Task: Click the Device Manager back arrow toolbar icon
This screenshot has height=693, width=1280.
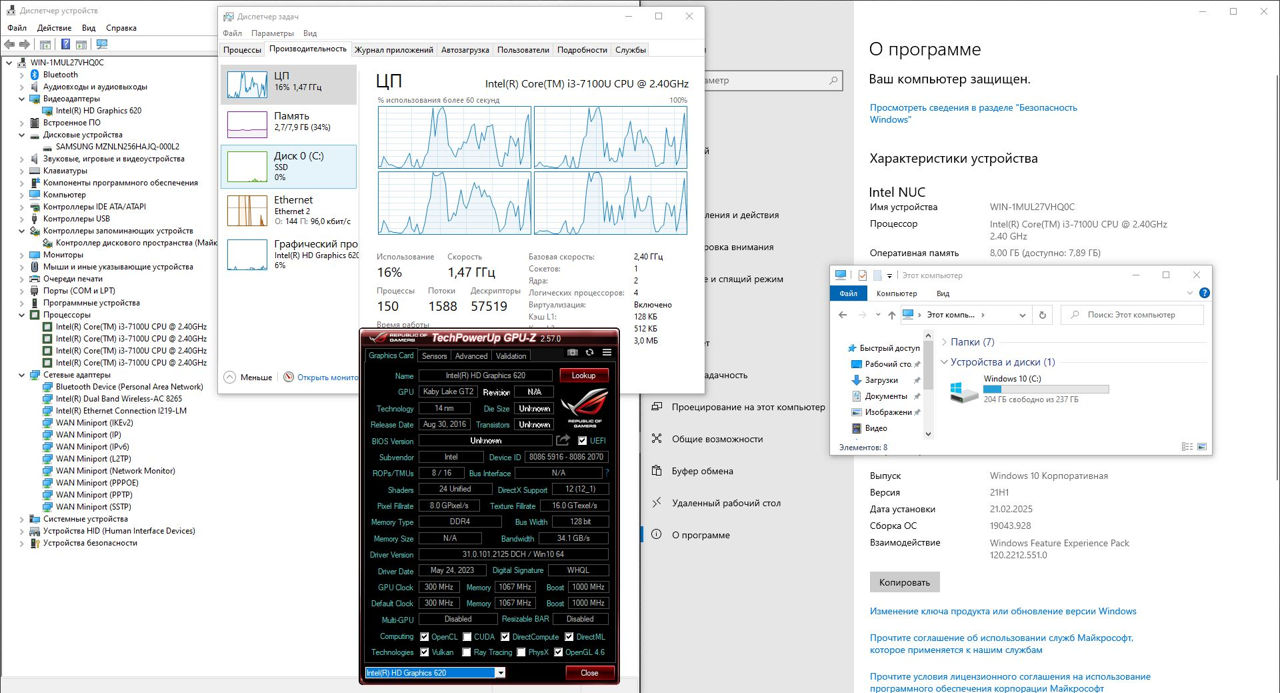Action: (x=9, y=44)
